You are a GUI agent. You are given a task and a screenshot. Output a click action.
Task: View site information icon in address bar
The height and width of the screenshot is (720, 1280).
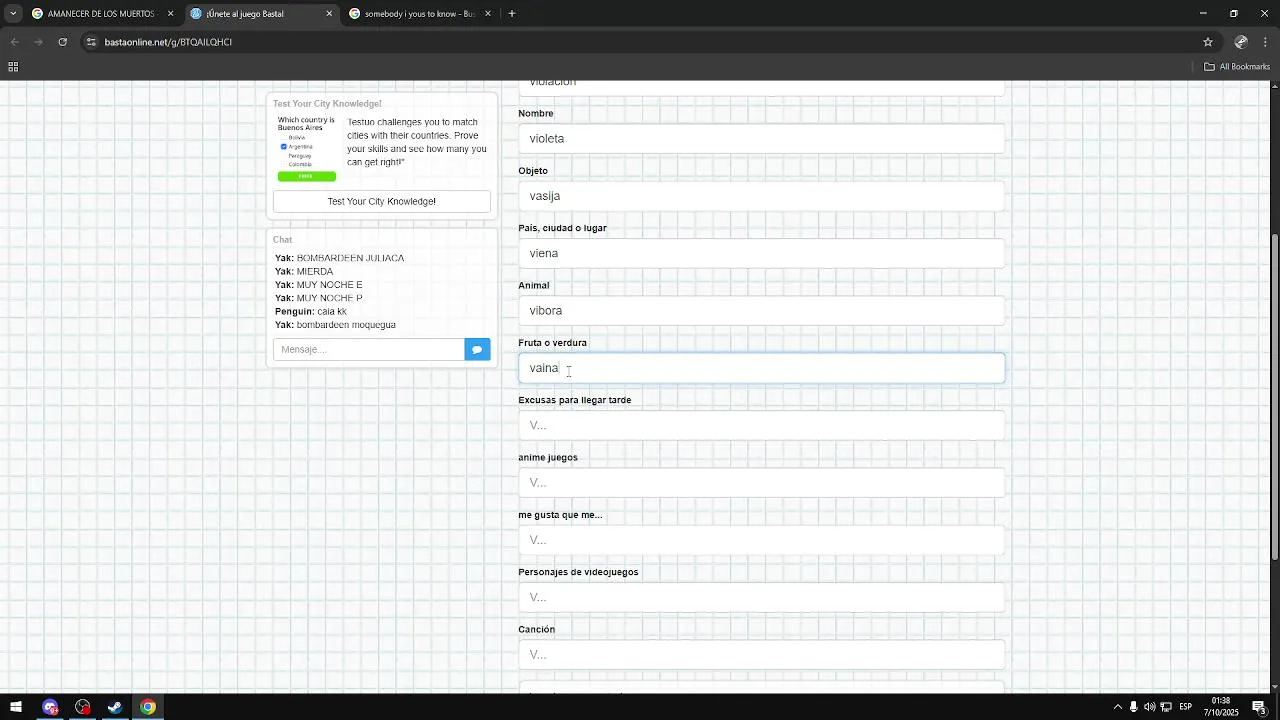point(91,42)
